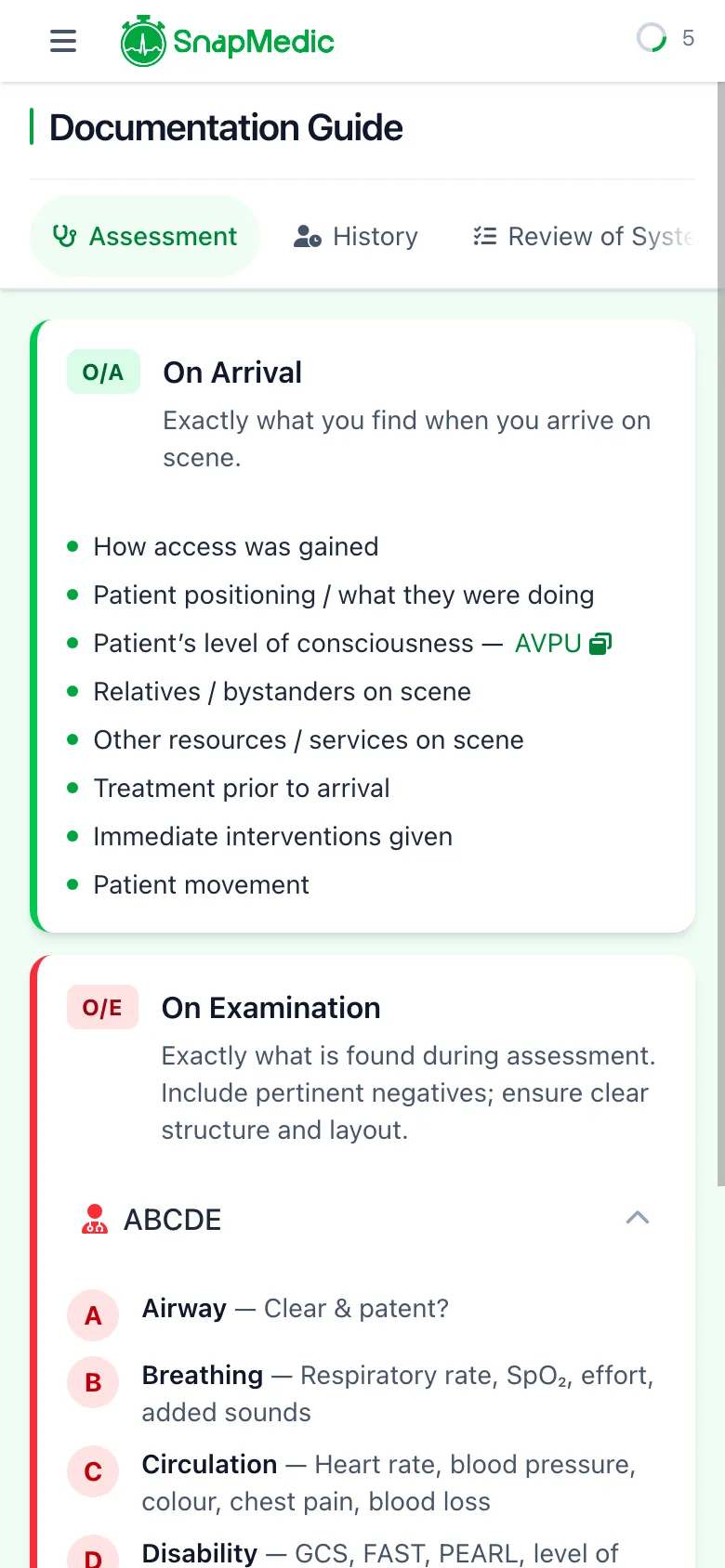Viewport: 725px width, 1568px height.
Task: Click the stethoscope icon on Assessment tab
Action: pyautogui.click(x=65, y=236)
